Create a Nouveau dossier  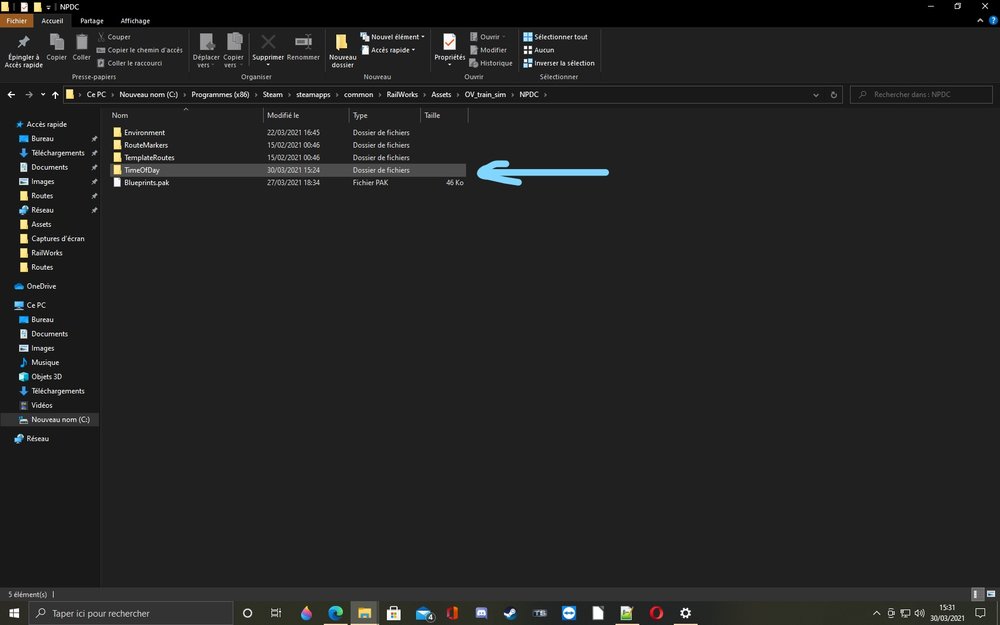point(342,51)
